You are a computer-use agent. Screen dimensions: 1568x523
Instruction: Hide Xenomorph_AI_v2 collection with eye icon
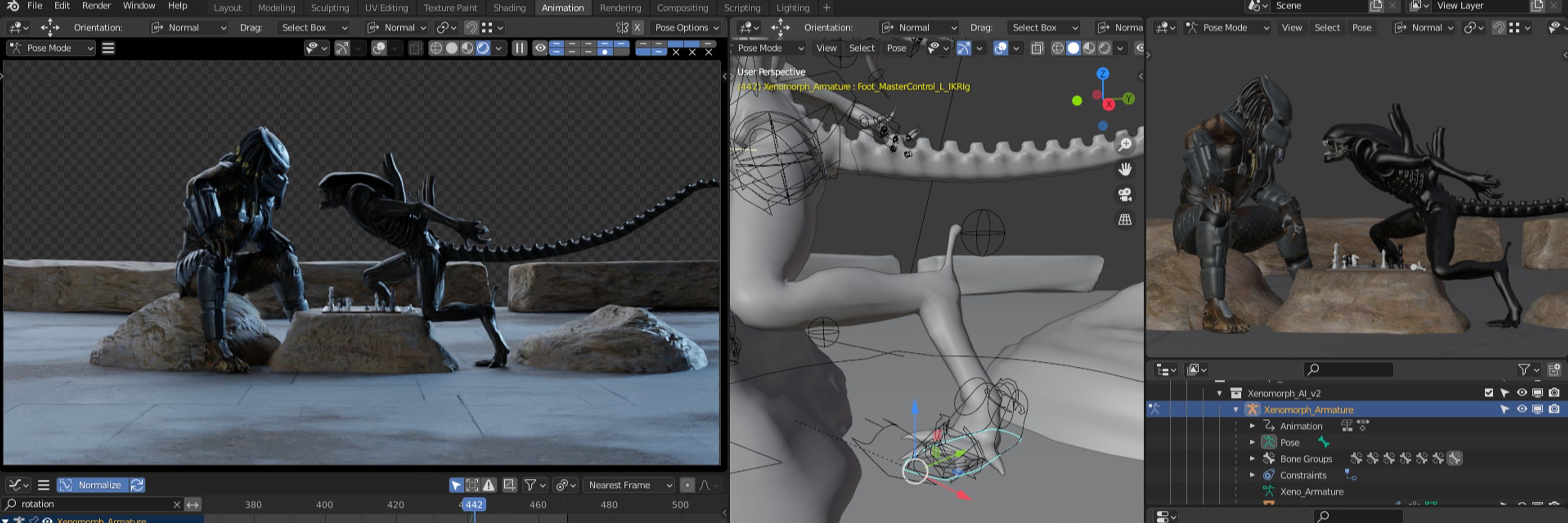pyautogui.click(x=1521, y=393)
